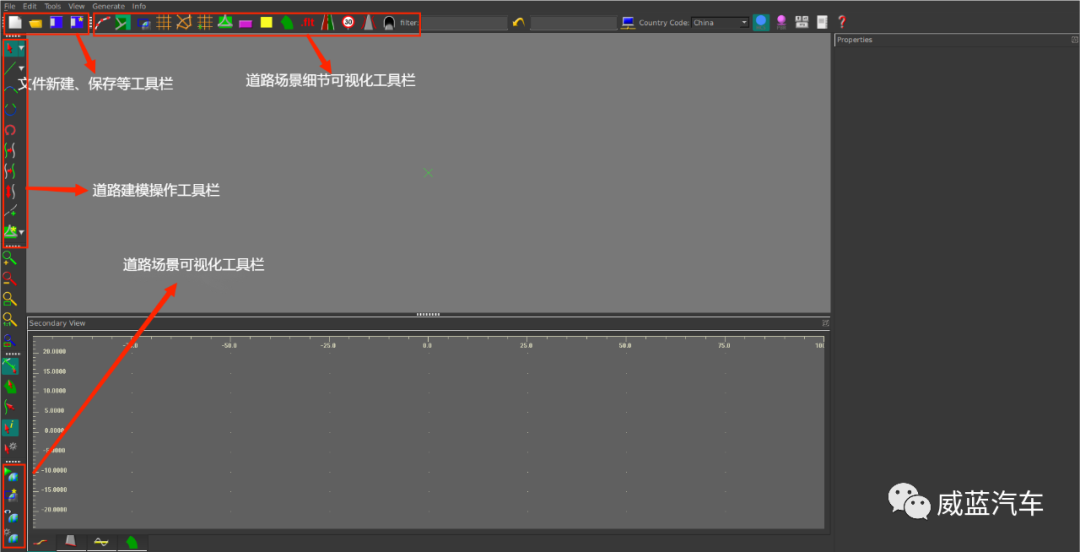Toggle the teal icon with red pointer
Viewport: 1080px width, 552px height.
coord(10,427)
